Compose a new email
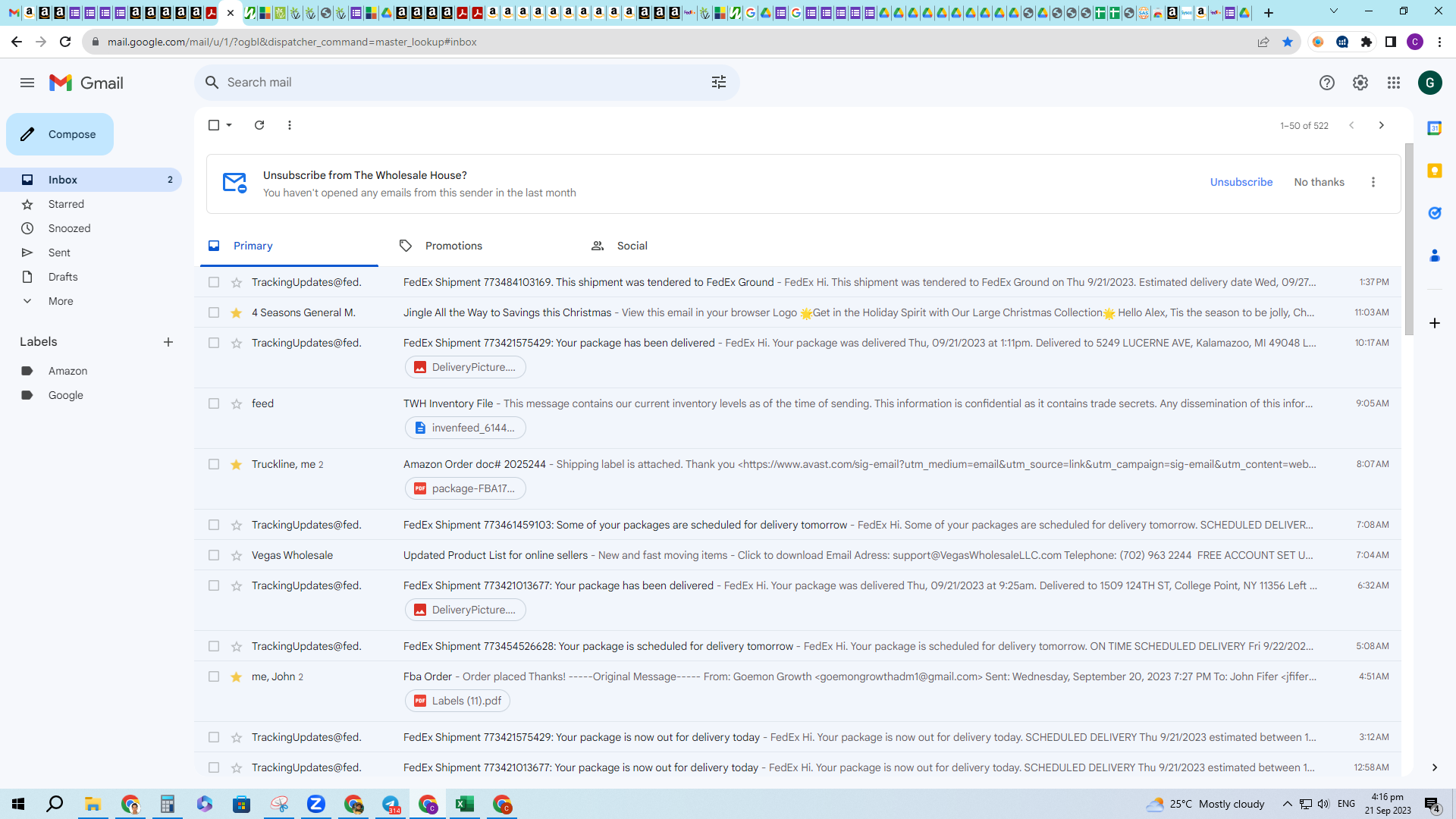Image resolution: width=1456 pixels, height=819 pixels. click(60, 134)
